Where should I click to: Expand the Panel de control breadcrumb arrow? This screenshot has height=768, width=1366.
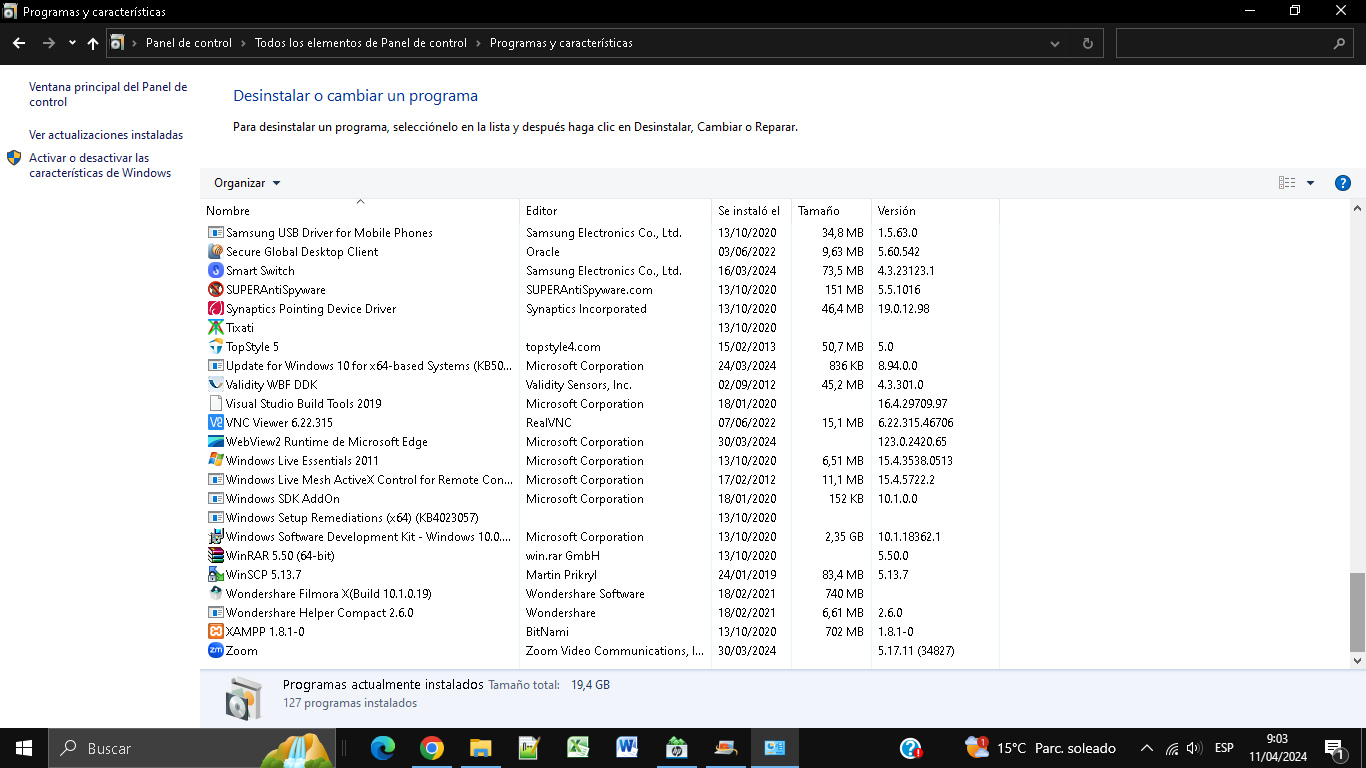point(243,43)
